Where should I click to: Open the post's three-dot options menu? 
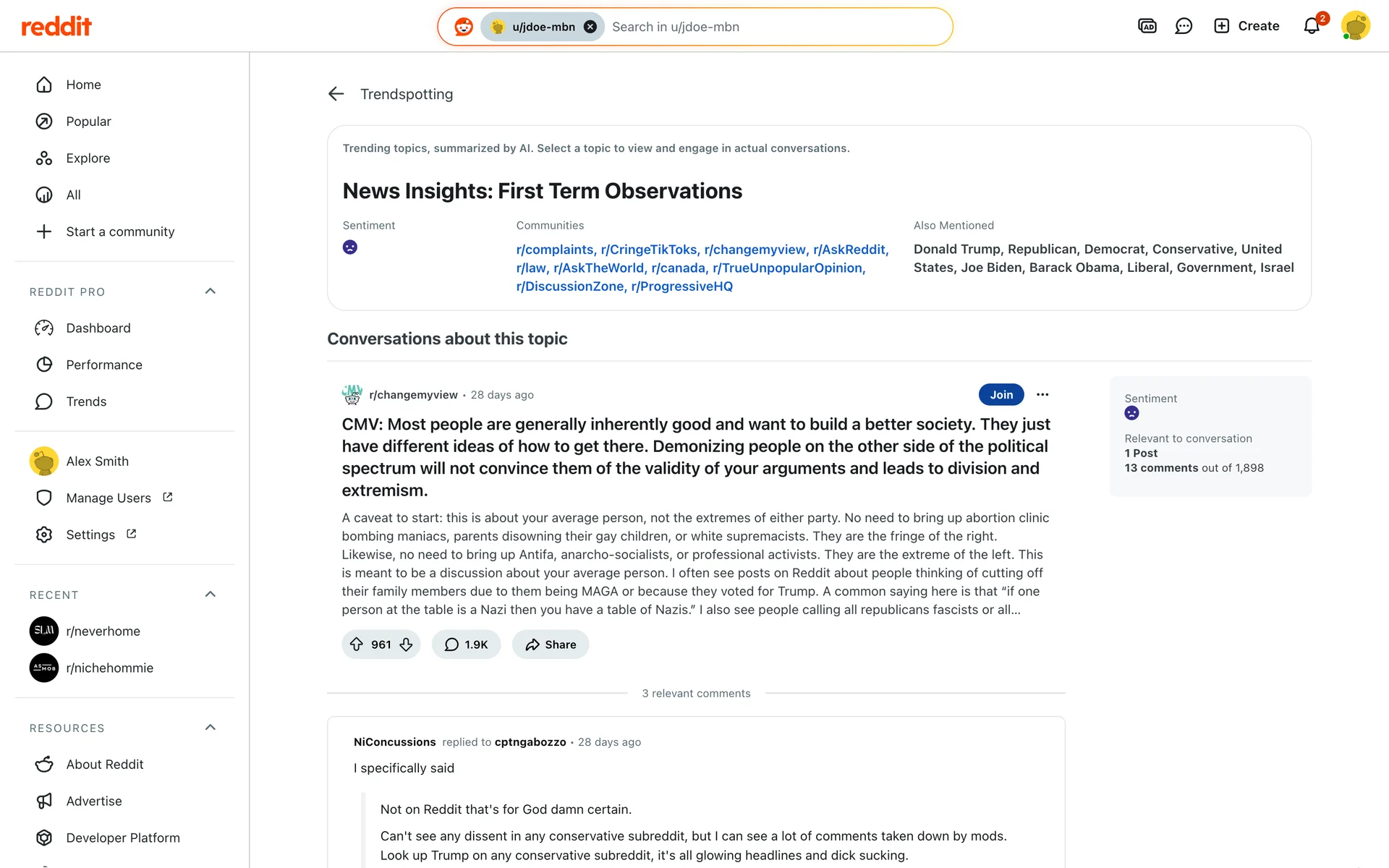tap(1042, 395)
